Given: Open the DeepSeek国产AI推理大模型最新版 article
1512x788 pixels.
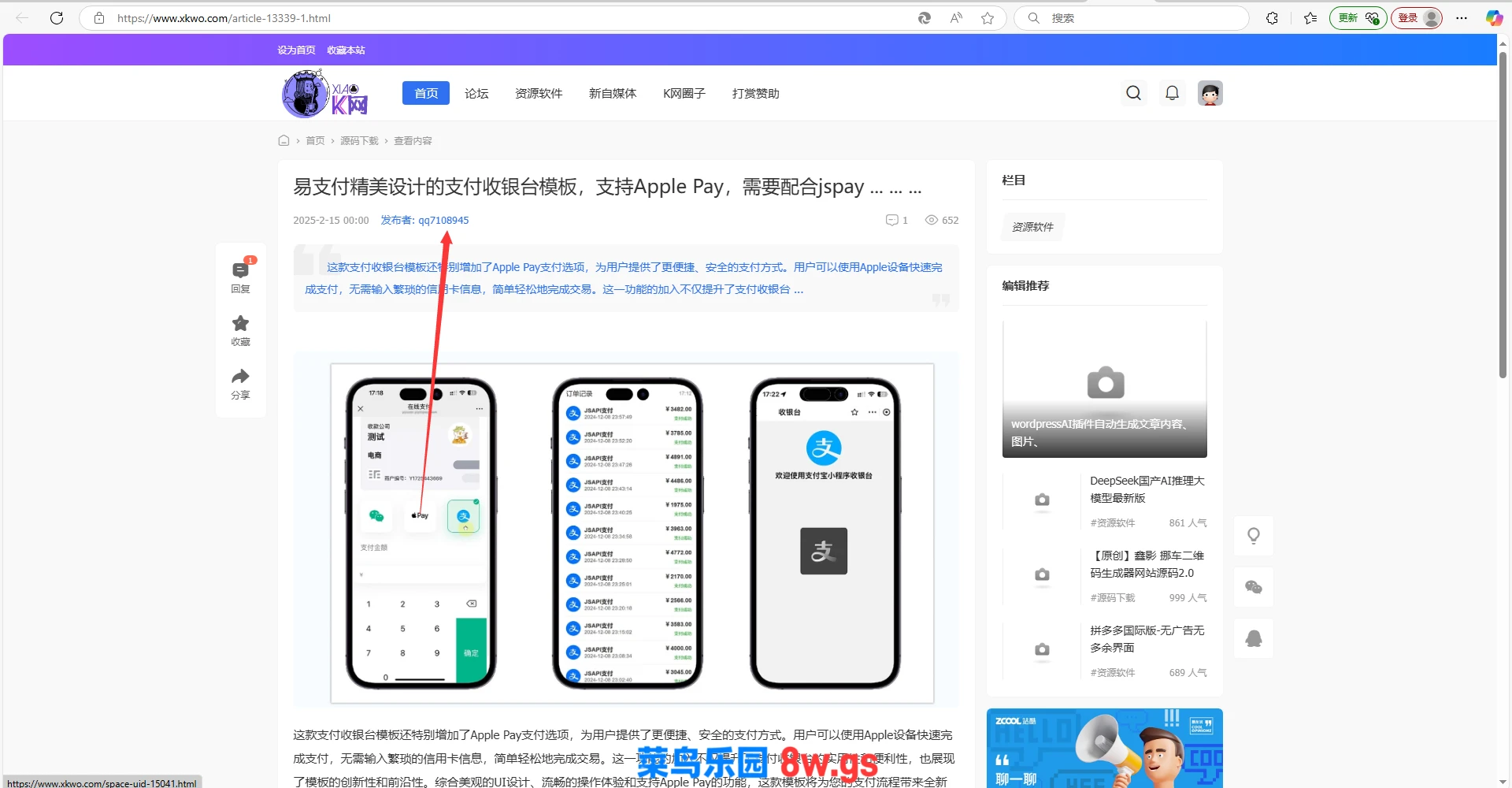Looking at the screenshot, I should coord(1147,489).
